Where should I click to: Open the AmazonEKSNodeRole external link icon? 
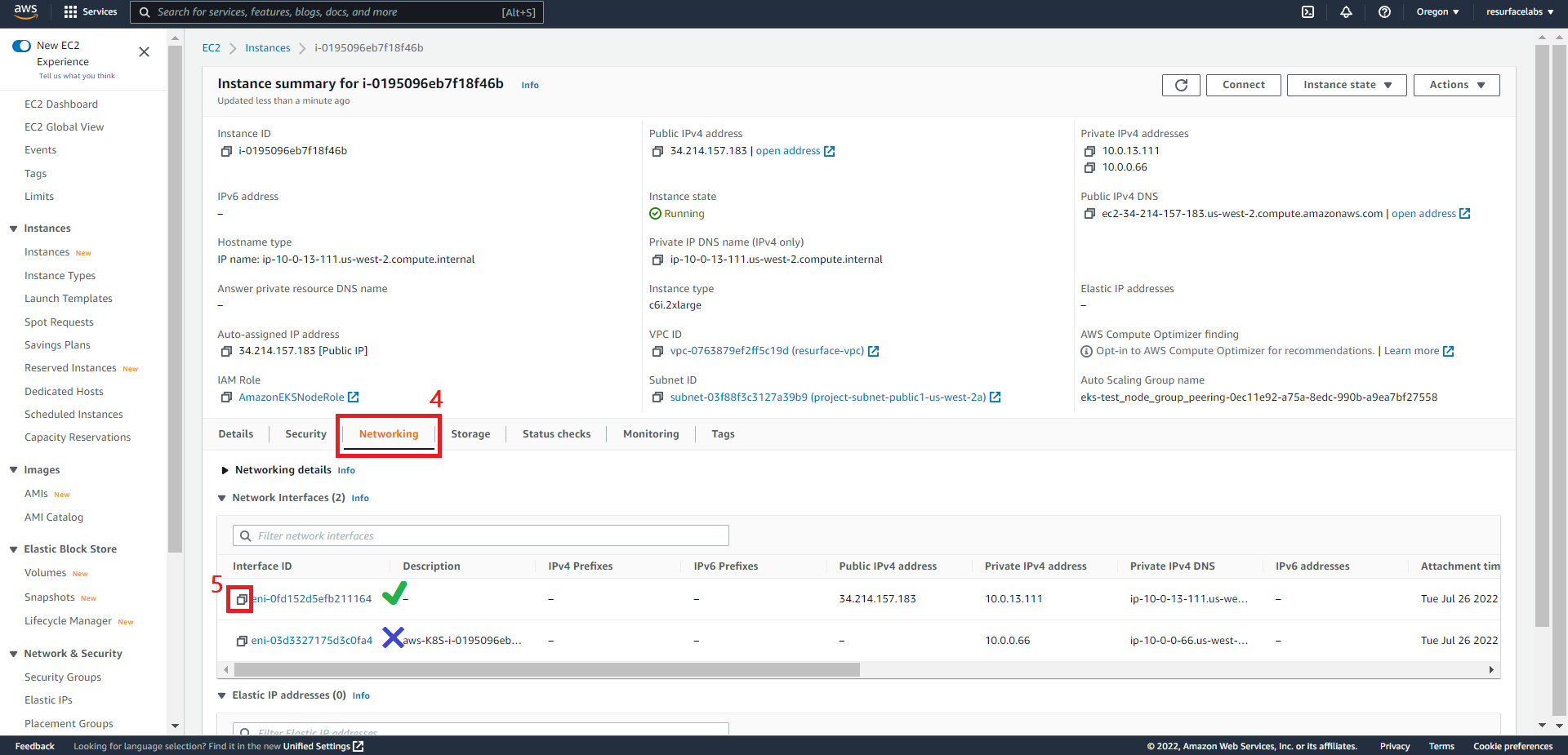click(354, 397)
